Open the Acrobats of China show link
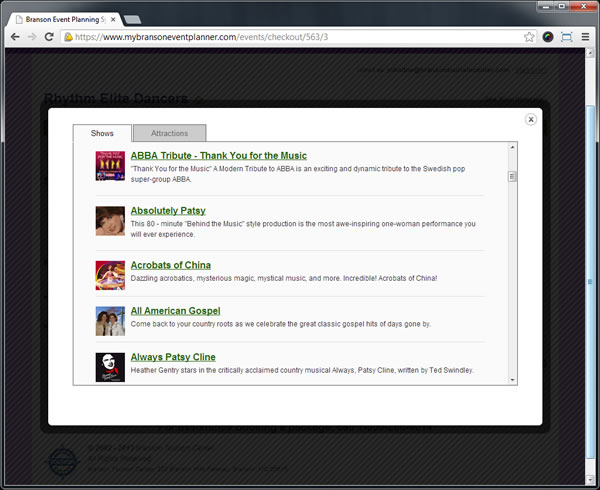The image size is (600, 490). coord(171,265)
